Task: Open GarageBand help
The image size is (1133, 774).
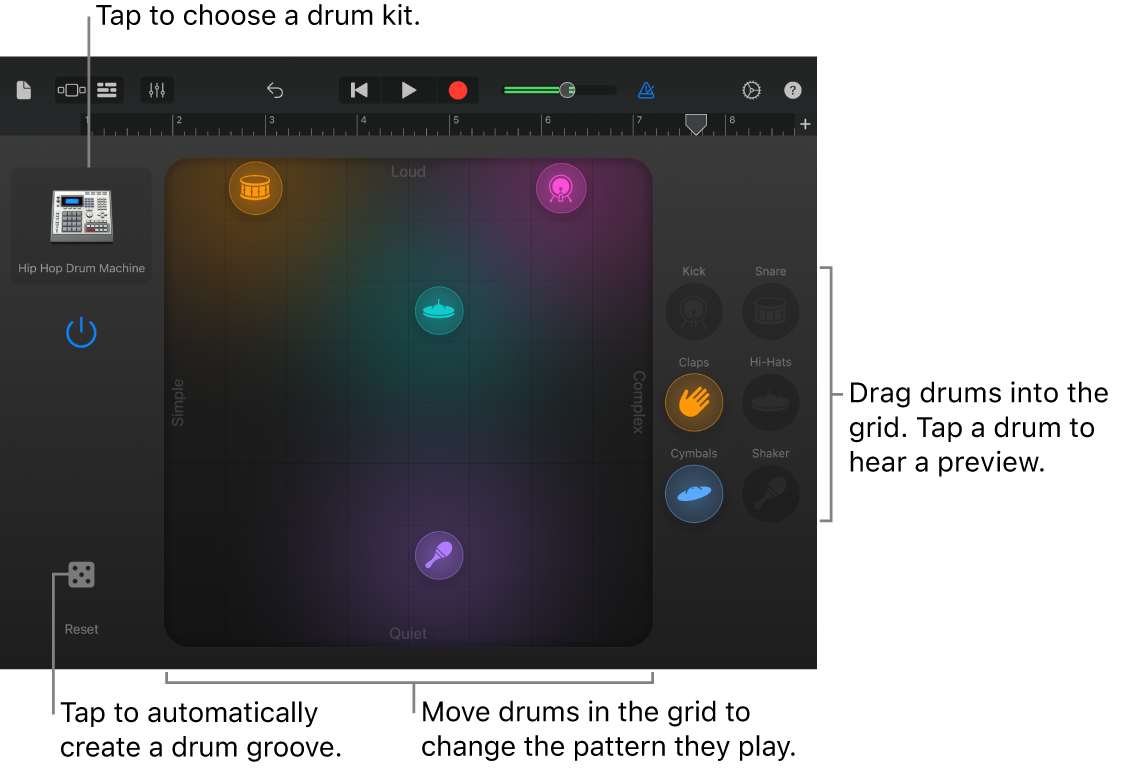Action: click(x=792, y=90)
